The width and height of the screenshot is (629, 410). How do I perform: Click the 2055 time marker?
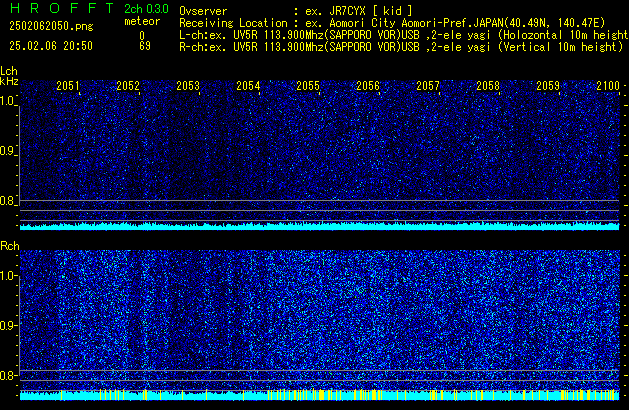tap(308, 86)
